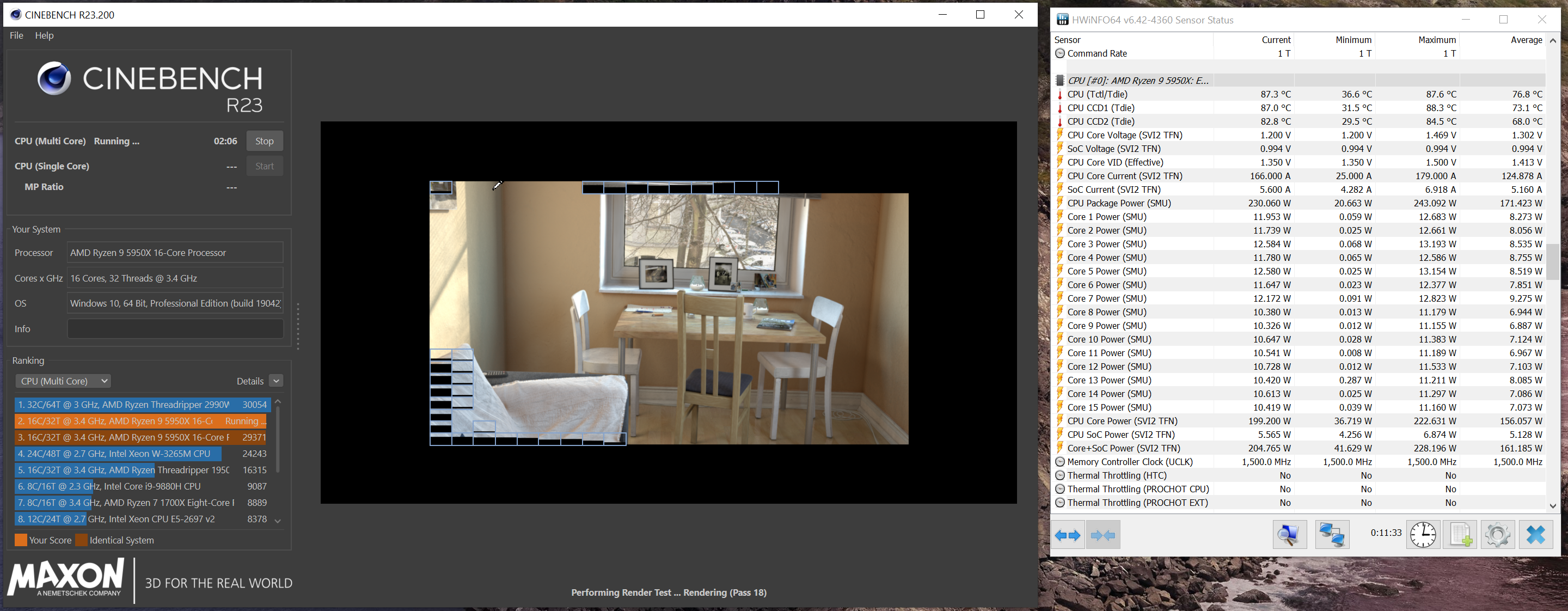This screenshot has width=1568, height=611.
Task: Open the Help menu
Action: 44,35
